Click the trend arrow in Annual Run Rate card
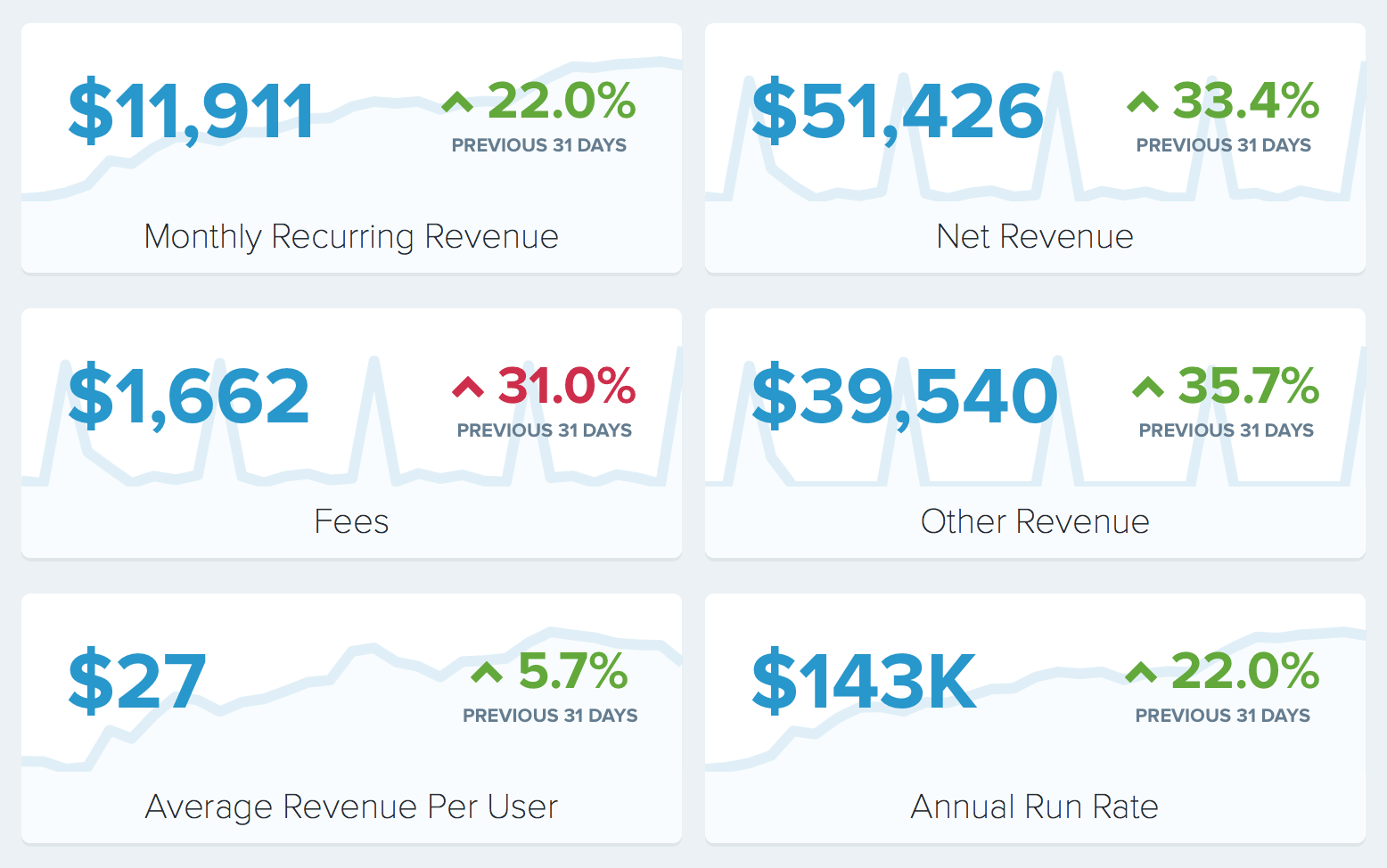The height and width of the screenshot is (868, 1387). [1141, 673]
